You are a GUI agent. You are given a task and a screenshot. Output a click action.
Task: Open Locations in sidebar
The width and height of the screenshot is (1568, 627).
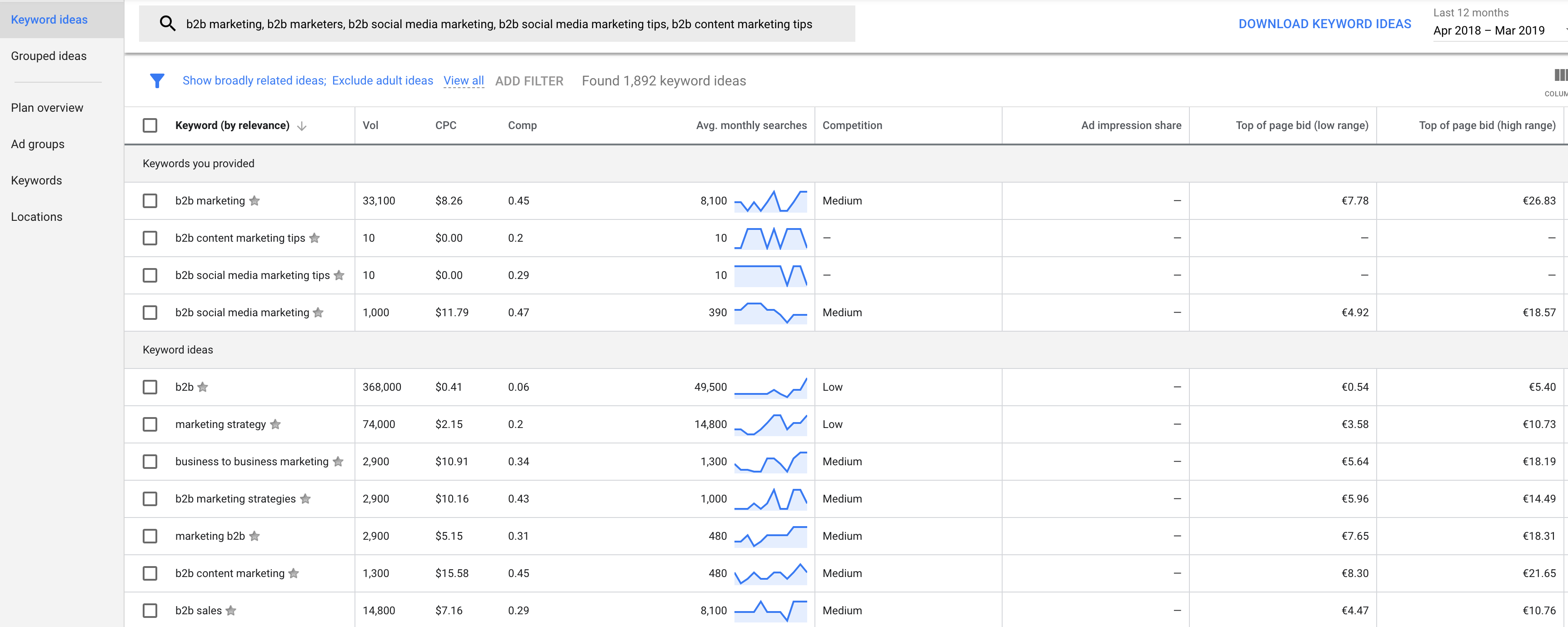pos(36,217)
